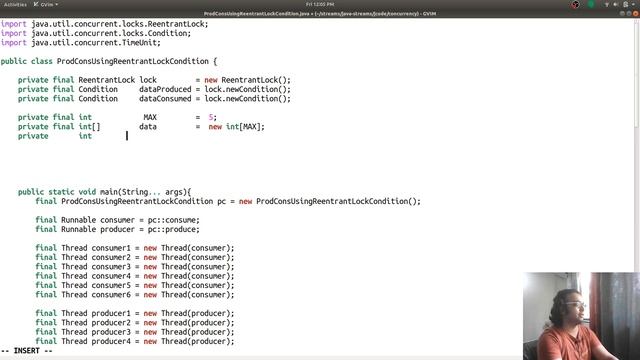Open the volume speaker icon
This screenshot has height=360, width=640.
(x=616, y=4)
